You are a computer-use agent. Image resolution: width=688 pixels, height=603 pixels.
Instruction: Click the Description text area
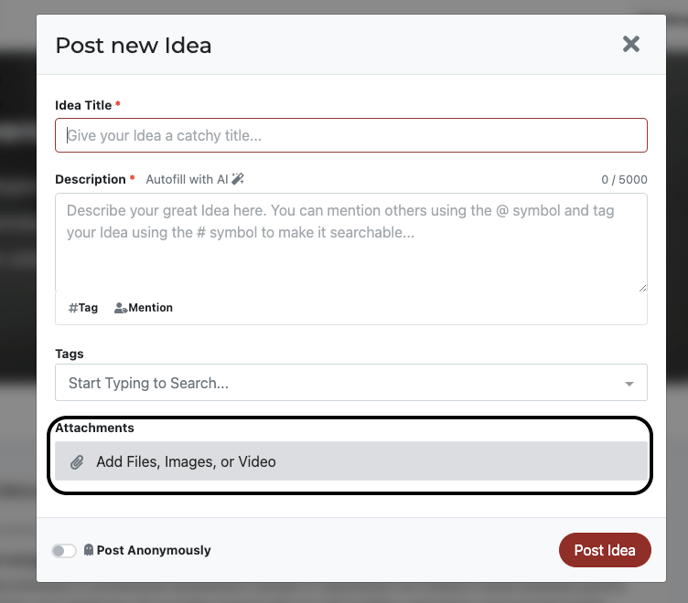[351, 243]
